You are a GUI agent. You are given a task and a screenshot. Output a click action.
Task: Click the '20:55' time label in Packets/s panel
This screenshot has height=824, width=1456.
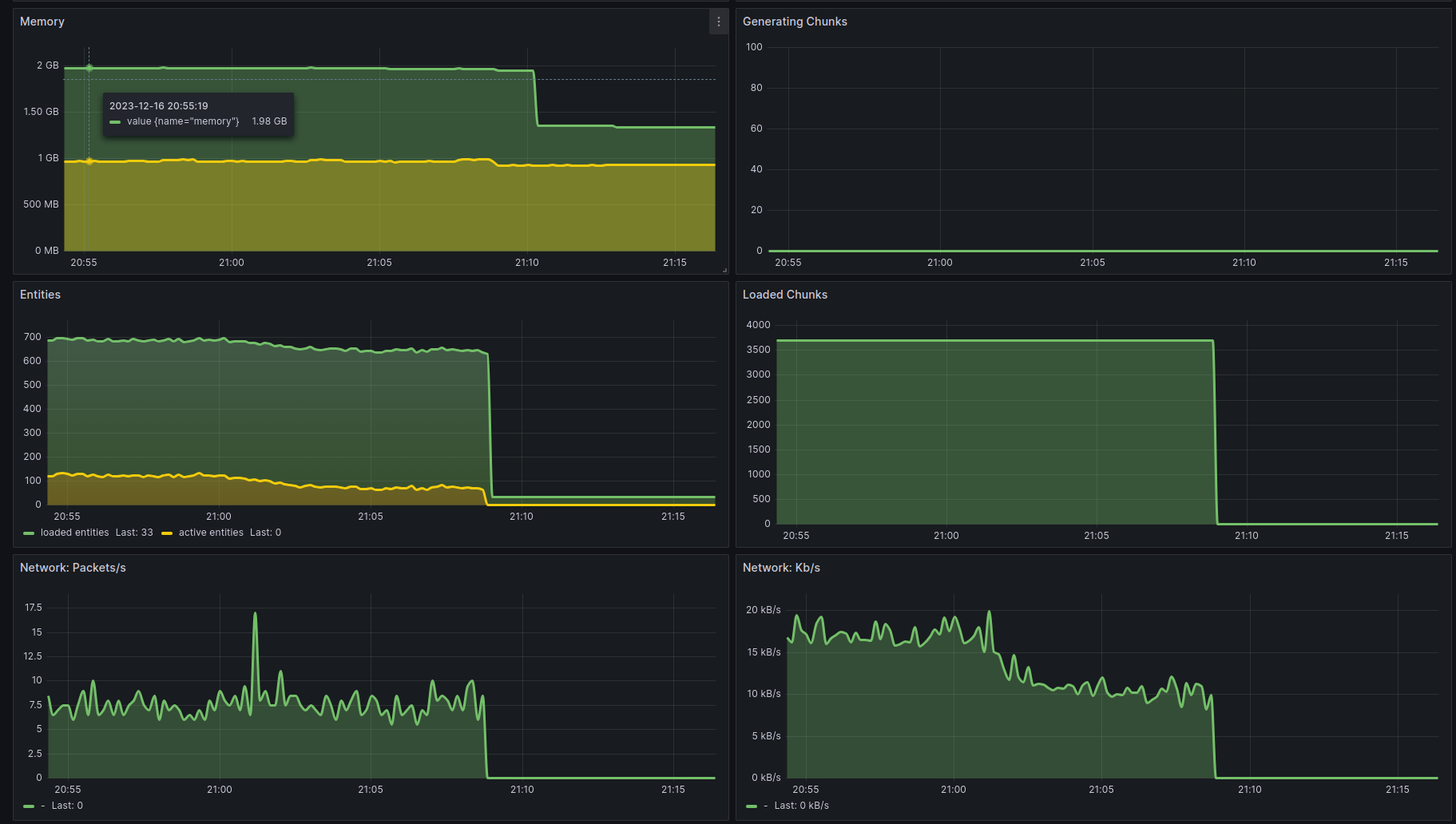point(68,790)
